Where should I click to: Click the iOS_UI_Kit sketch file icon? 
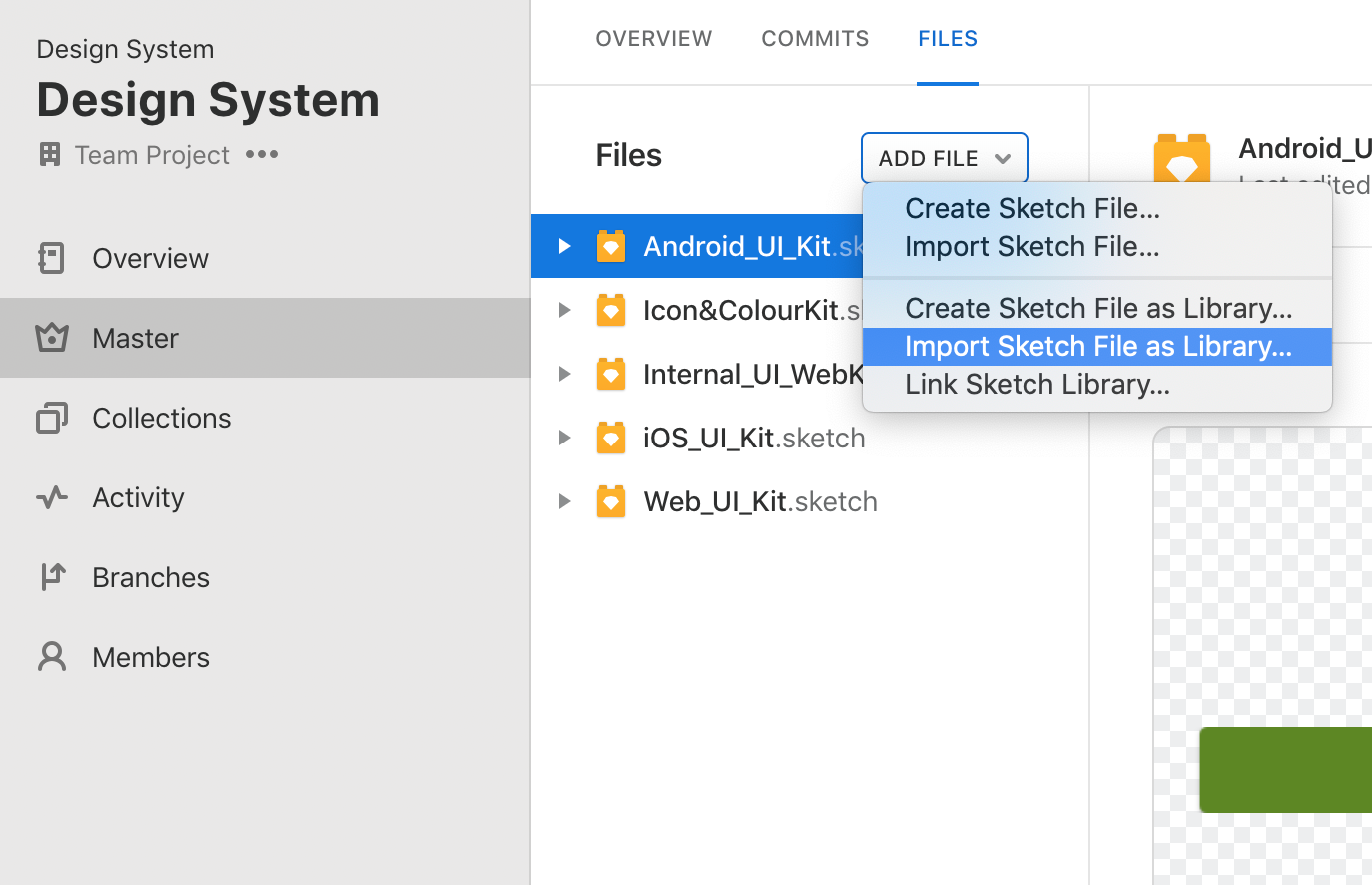point(611,438)
